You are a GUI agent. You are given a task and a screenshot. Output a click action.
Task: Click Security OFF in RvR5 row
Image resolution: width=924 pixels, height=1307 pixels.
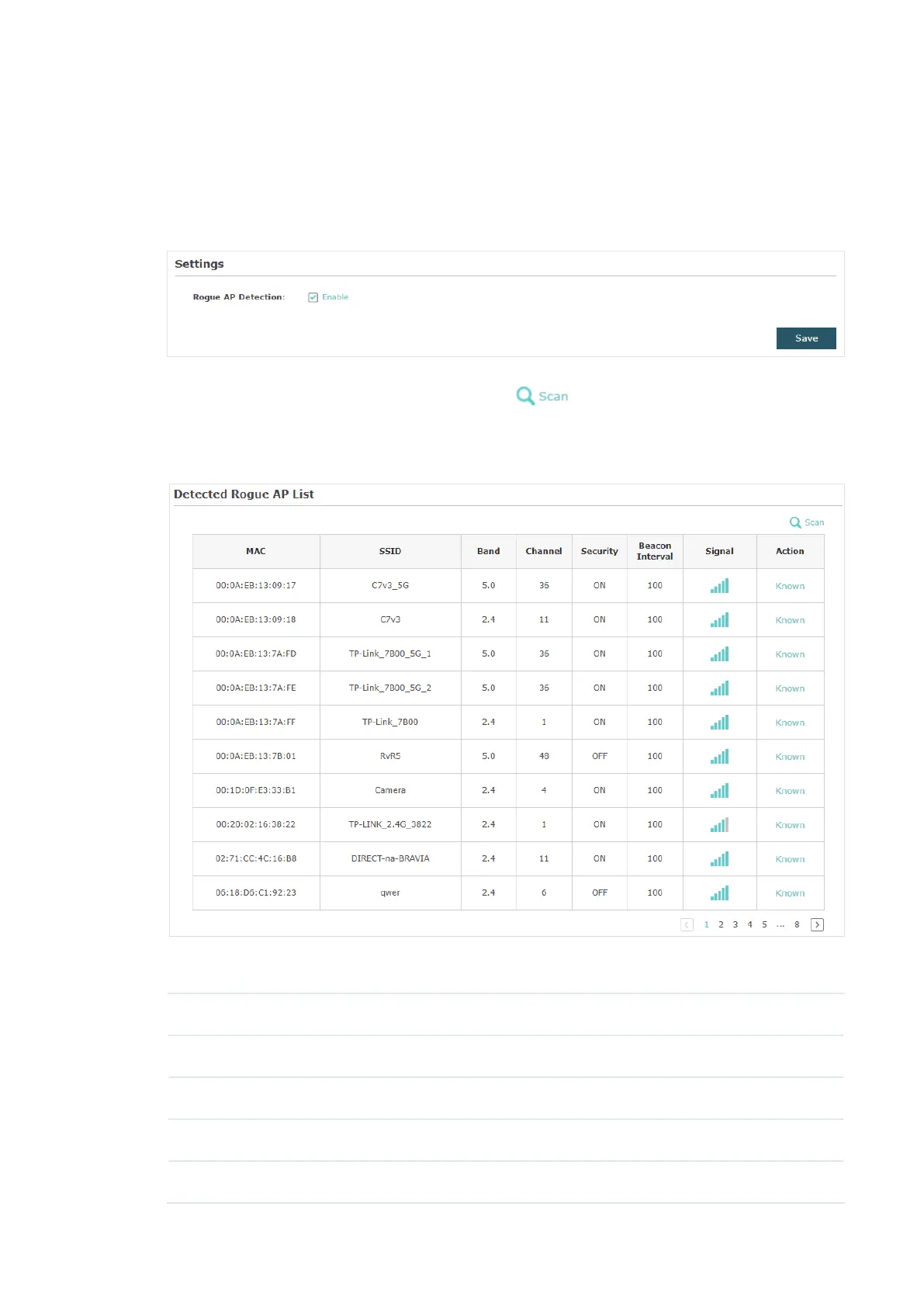pos(600,756)
